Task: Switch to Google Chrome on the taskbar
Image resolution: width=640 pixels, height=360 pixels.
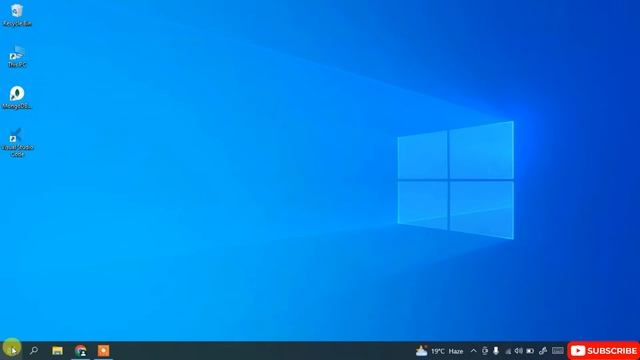Action: click(x=80, y=351)
